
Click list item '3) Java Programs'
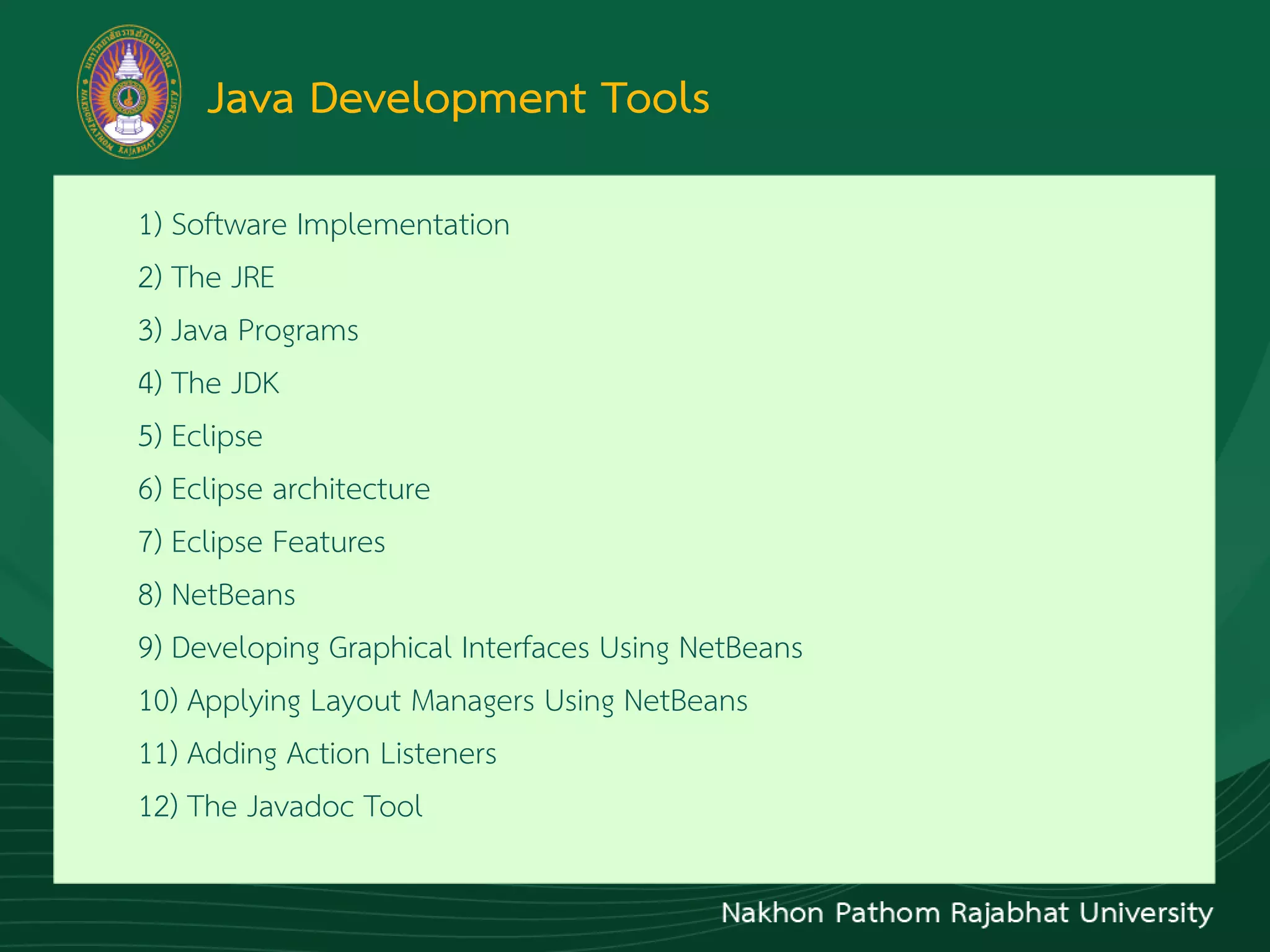coord(248,331)
